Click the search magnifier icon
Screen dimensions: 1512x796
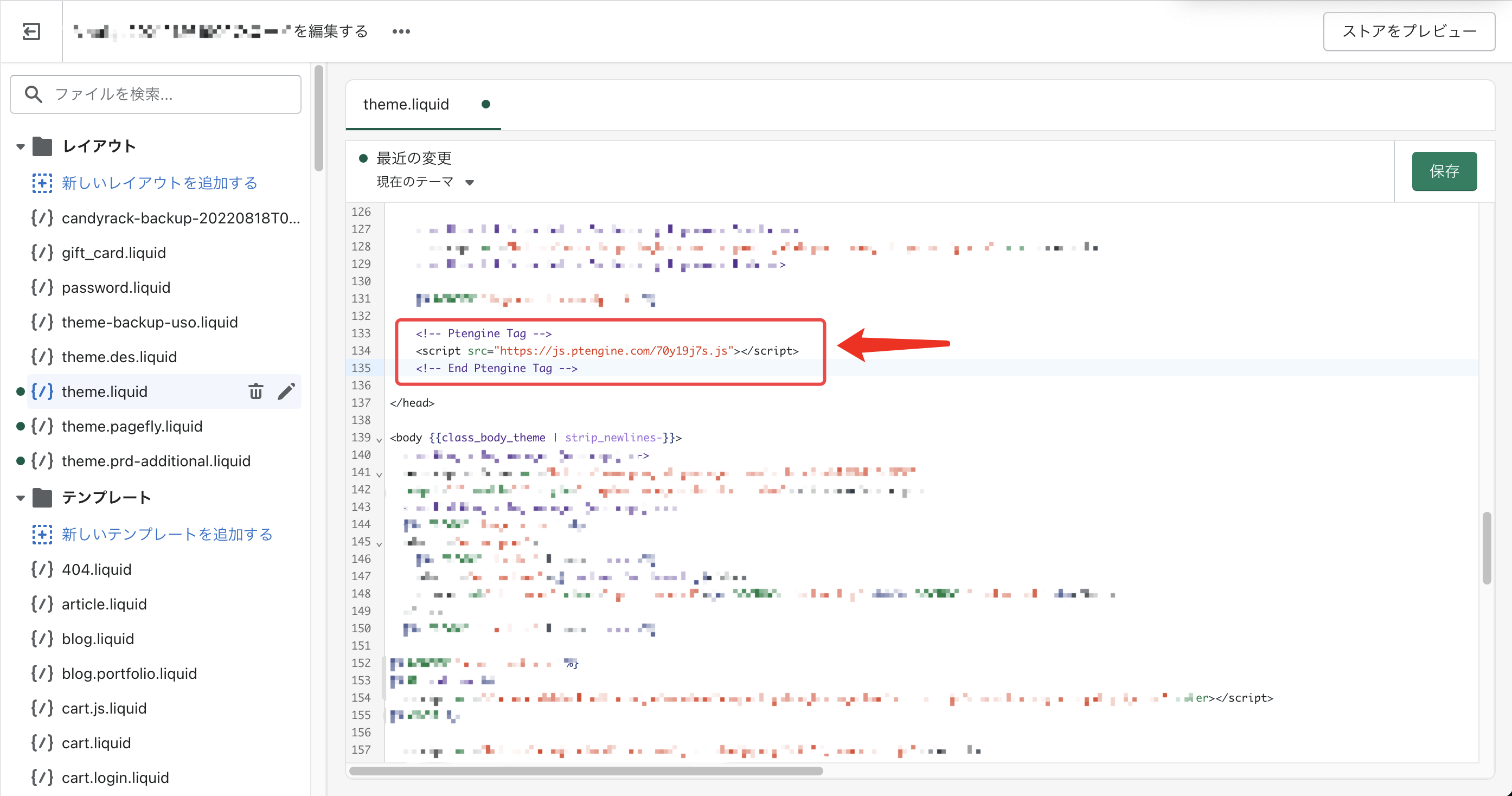34,94
